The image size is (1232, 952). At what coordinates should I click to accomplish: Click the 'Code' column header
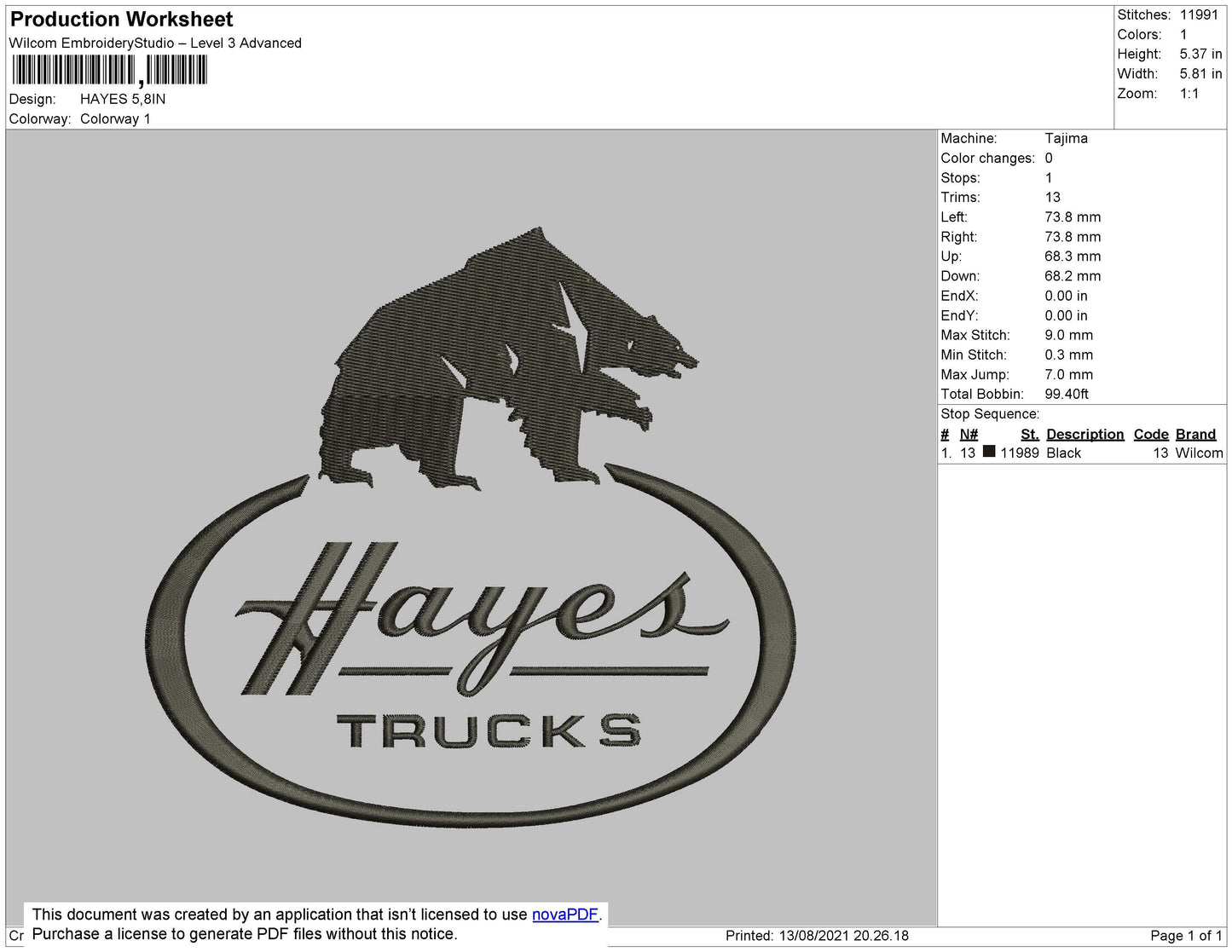tap(1151, 434)
